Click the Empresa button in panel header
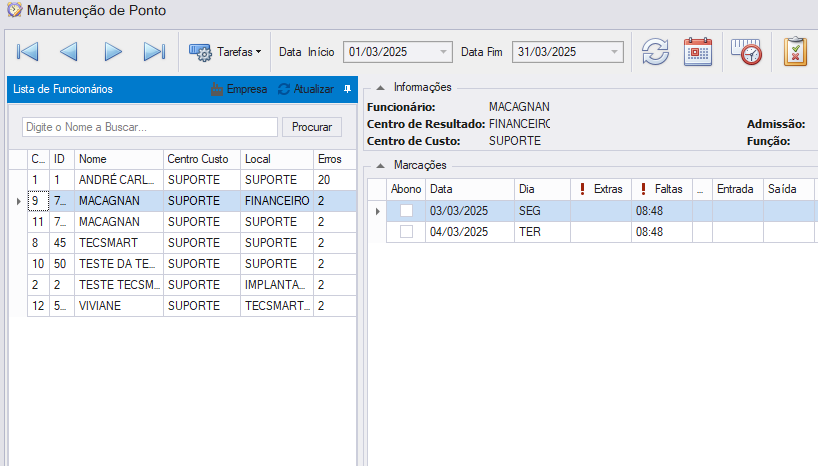 click(x=239, y=89)
